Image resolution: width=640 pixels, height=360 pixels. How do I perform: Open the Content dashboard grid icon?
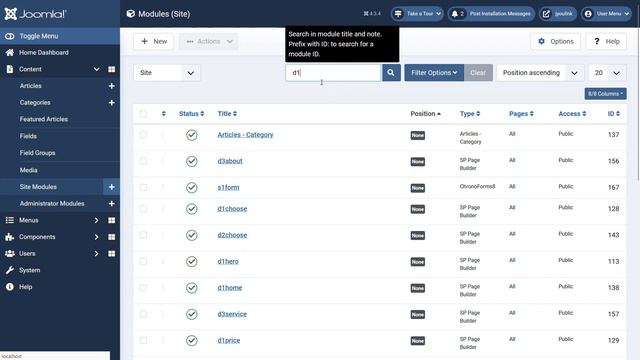111,69
